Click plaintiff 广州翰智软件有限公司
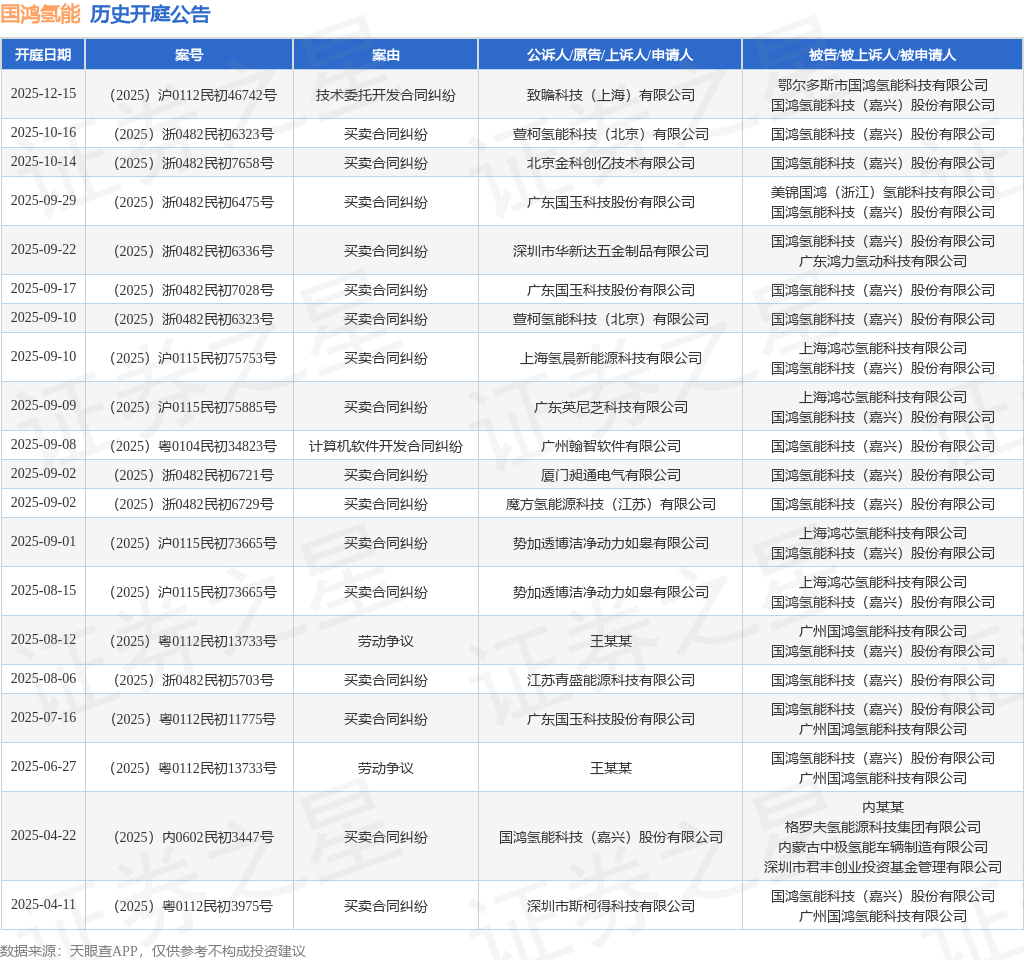The width and height of the screenshot is (1024, 960). (x=611, y=446)
